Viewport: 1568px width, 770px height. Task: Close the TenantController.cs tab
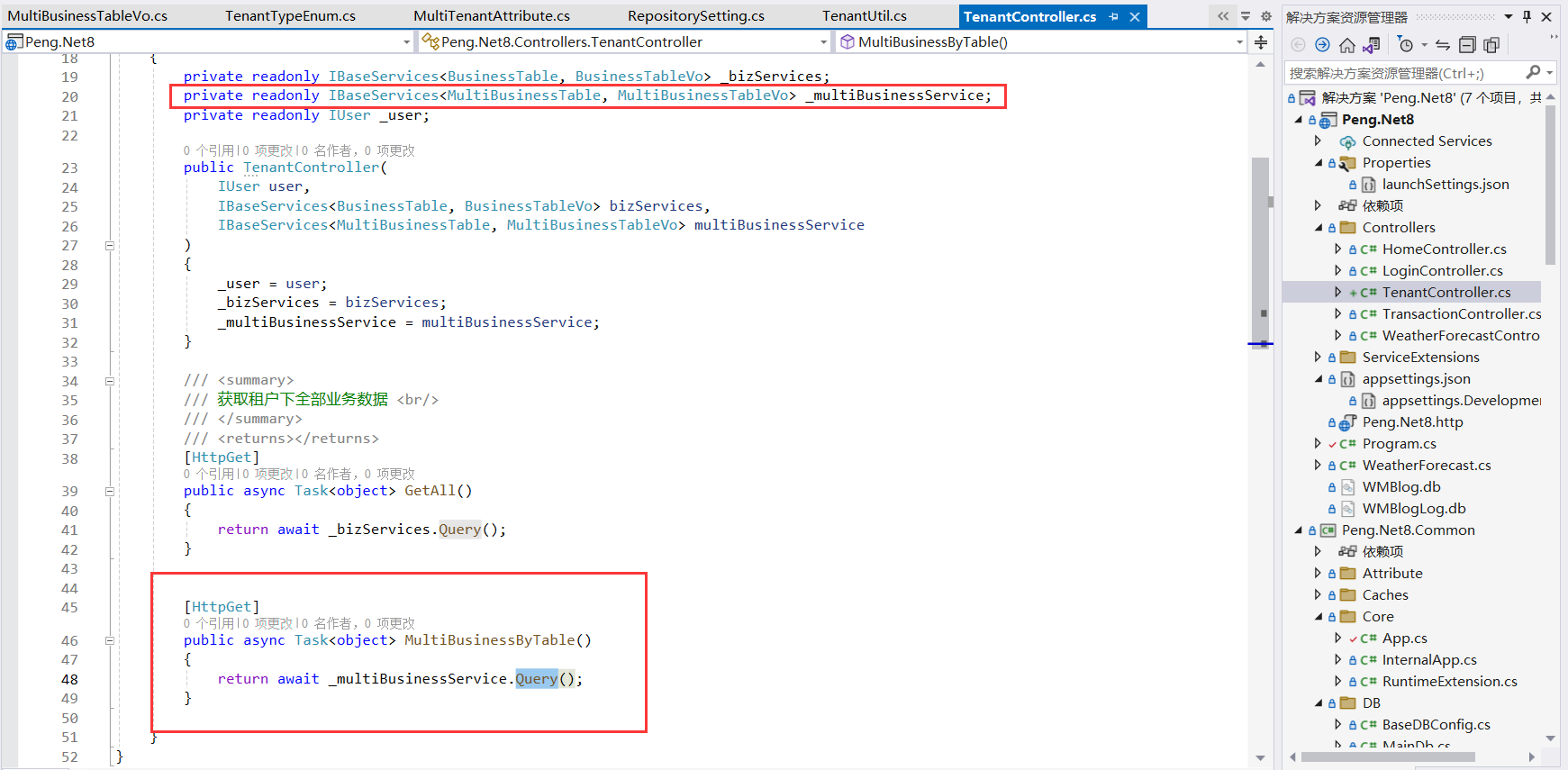[x=1135, y=16]
